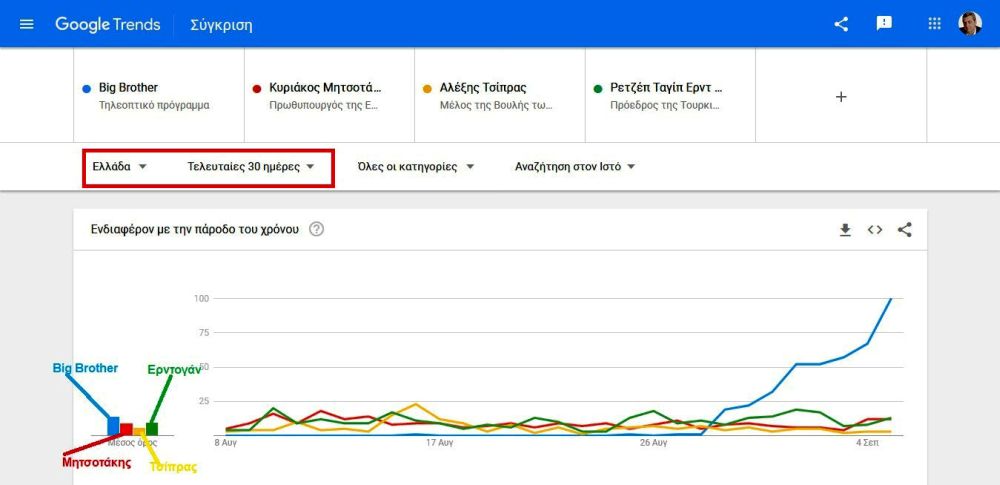Click the Ρετζέπ Ταγίπ Ερντογάν search term
Screen dimensions: 1000x485
click(670, 95)
